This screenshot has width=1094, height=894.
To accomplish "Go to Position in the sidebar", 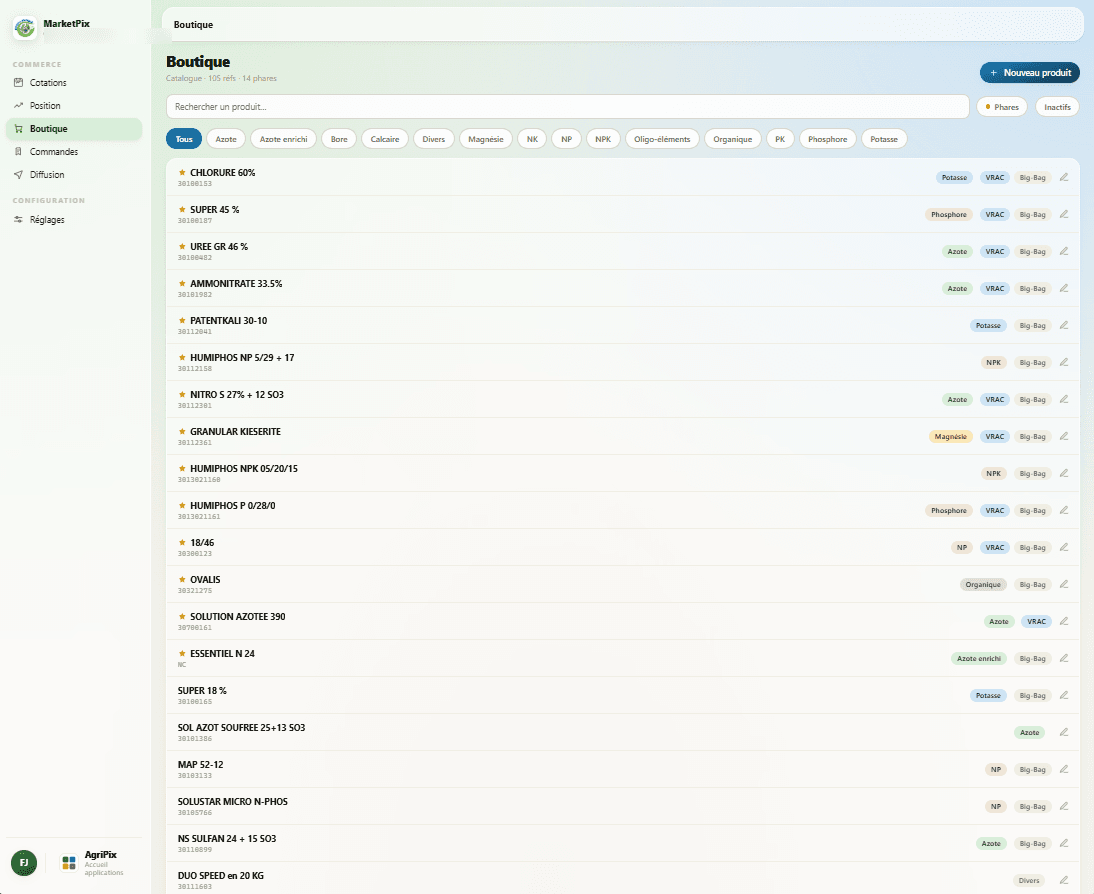I will pyautogui.click(x=74, y=105).
